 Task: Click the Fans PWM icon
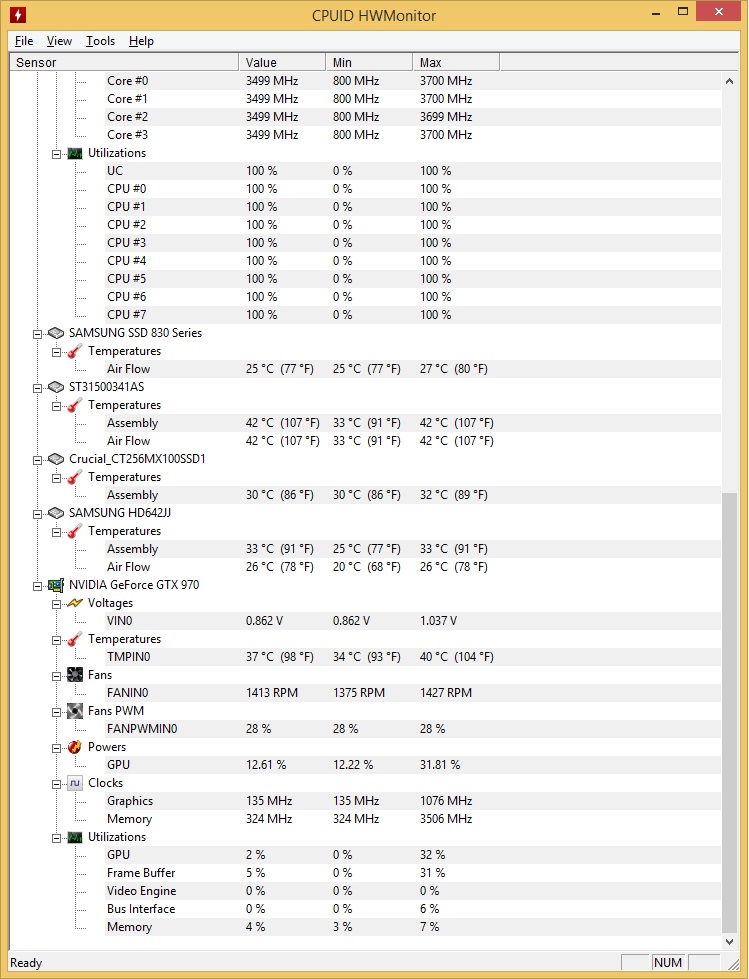(75, 711)
